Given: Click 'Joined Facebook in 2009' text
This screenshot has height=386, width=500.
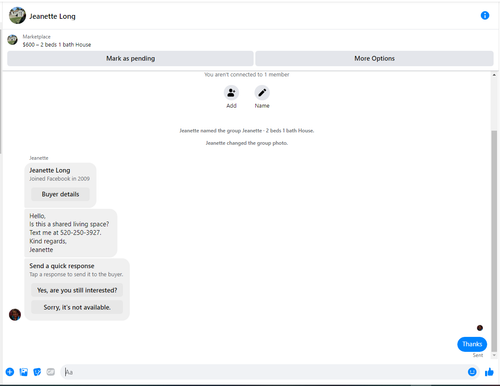Looking at the screenshot, I should point(59,179).
